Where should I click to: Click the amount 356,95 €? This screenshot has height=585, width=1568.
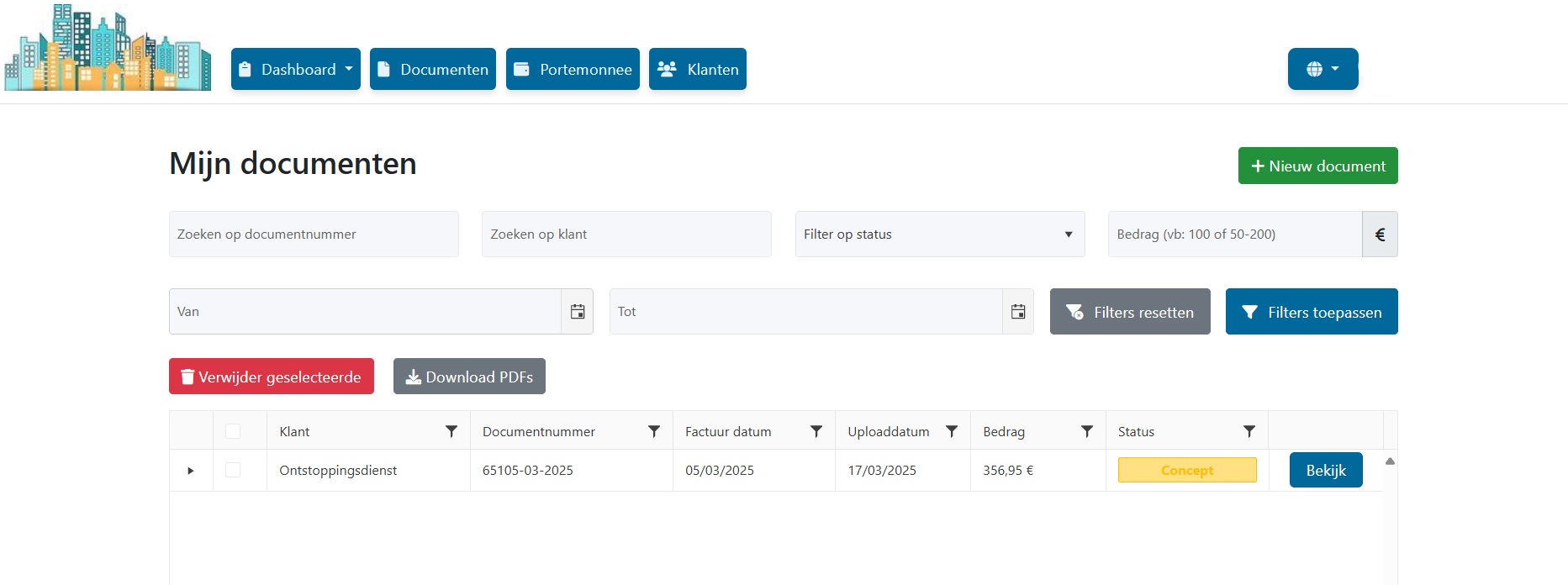pyautogui.click(x=1008, y=471)
